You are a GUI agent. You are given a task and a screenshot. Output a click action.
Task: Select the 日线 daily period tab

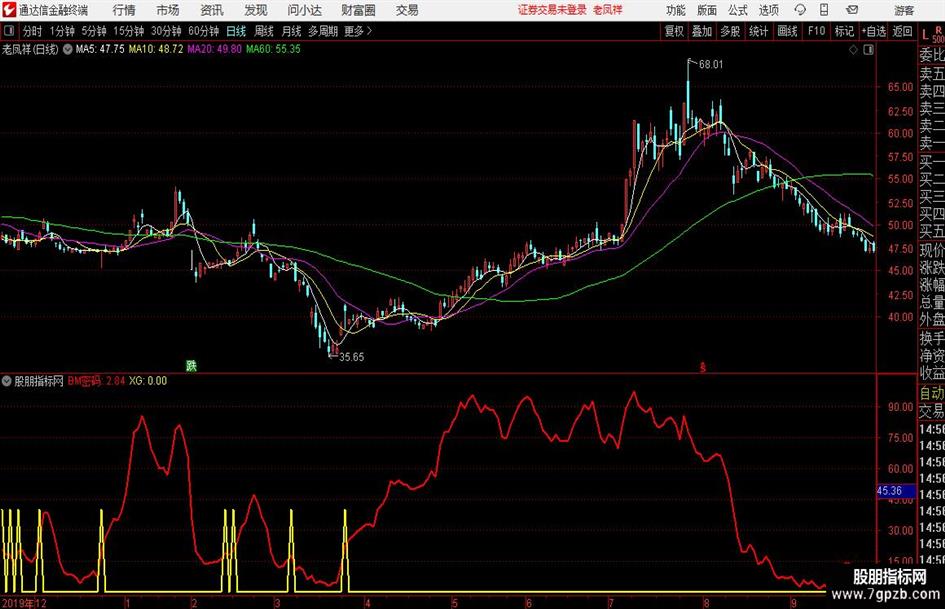click(x=236, y=31)
